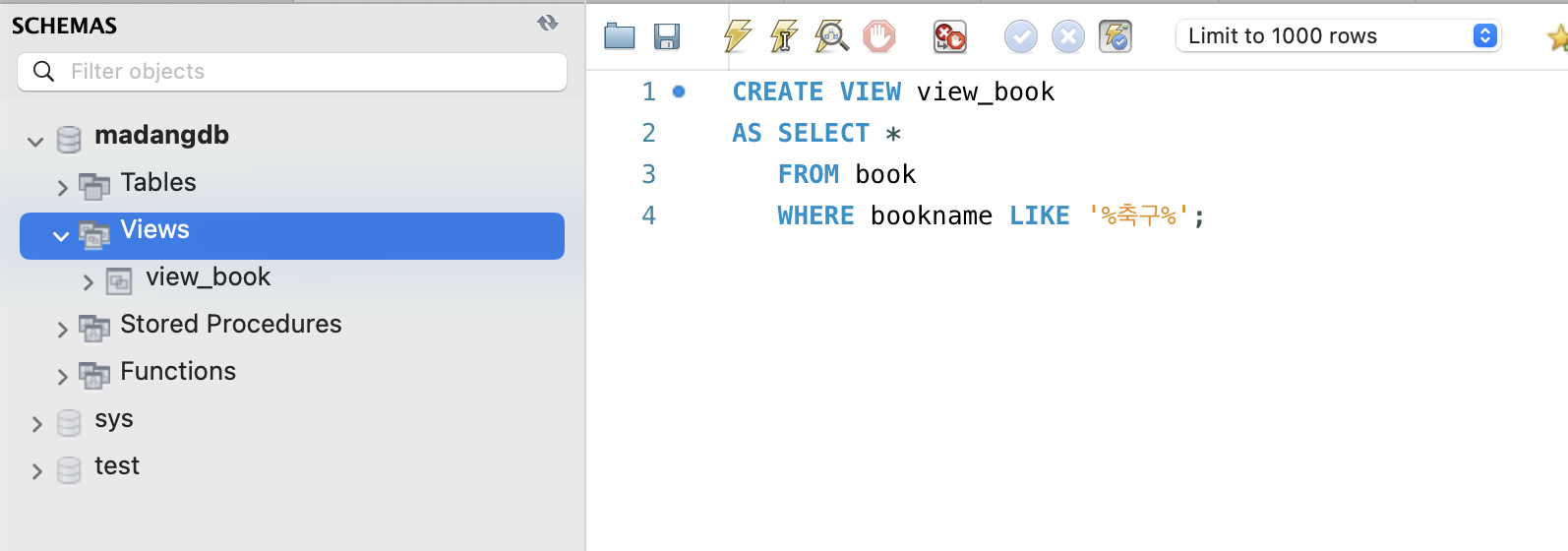Save the script with the floppy disk icon
The image size is (1568, 551).
[x=667, y=36]
